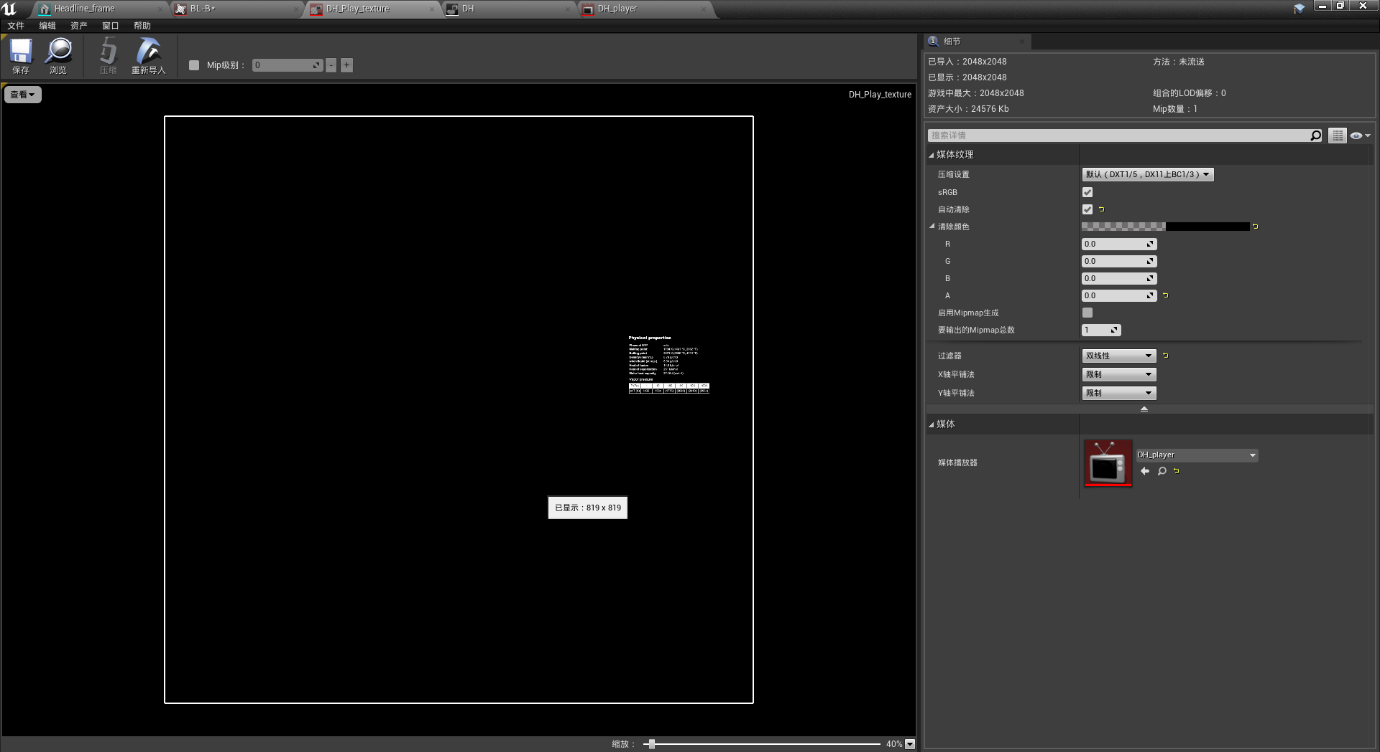
Task: Reset 自动清除 to default arrow
Action: coord(1101,210)
